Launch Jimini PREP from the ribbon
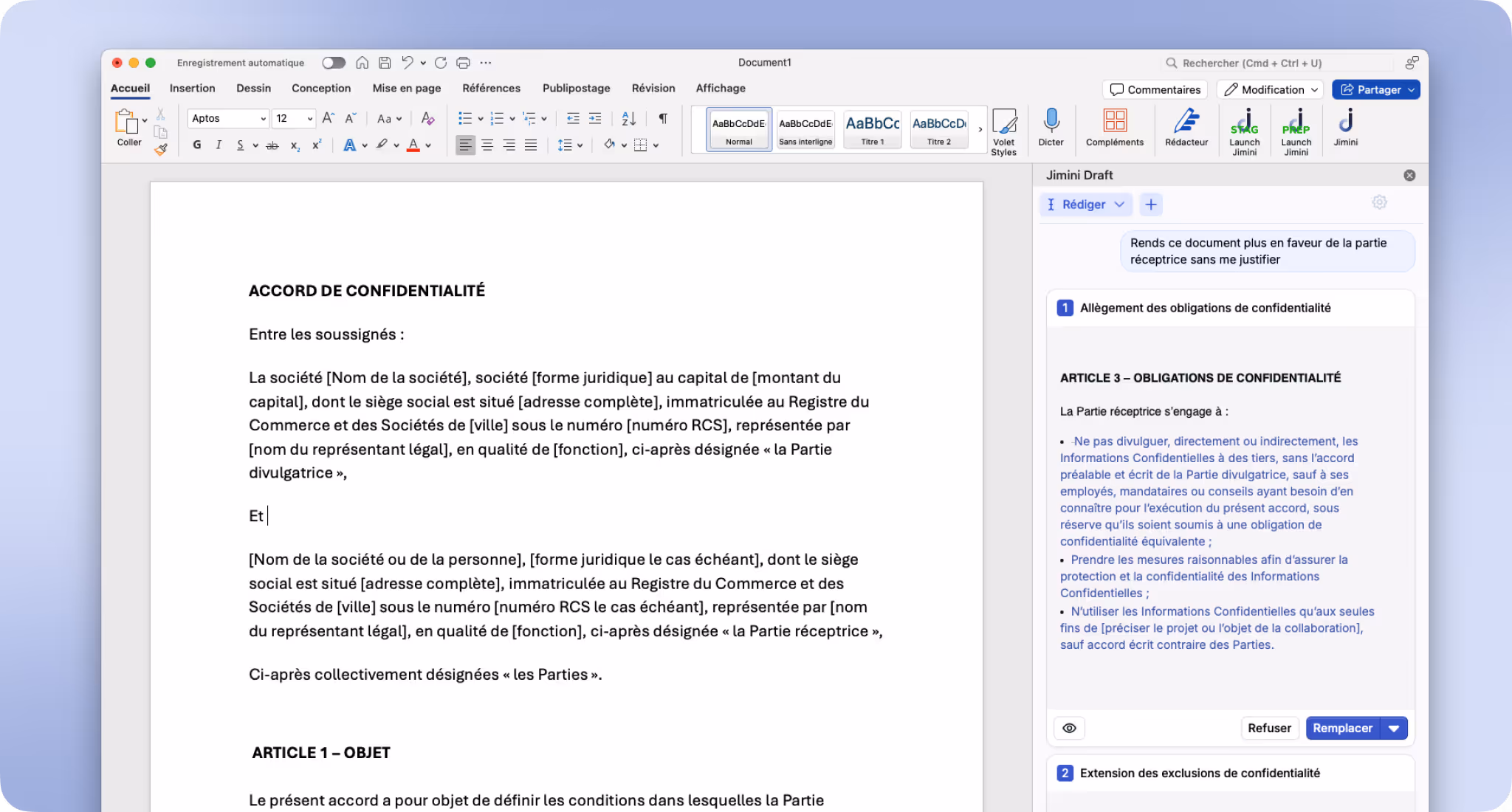 pos(1296,129)
